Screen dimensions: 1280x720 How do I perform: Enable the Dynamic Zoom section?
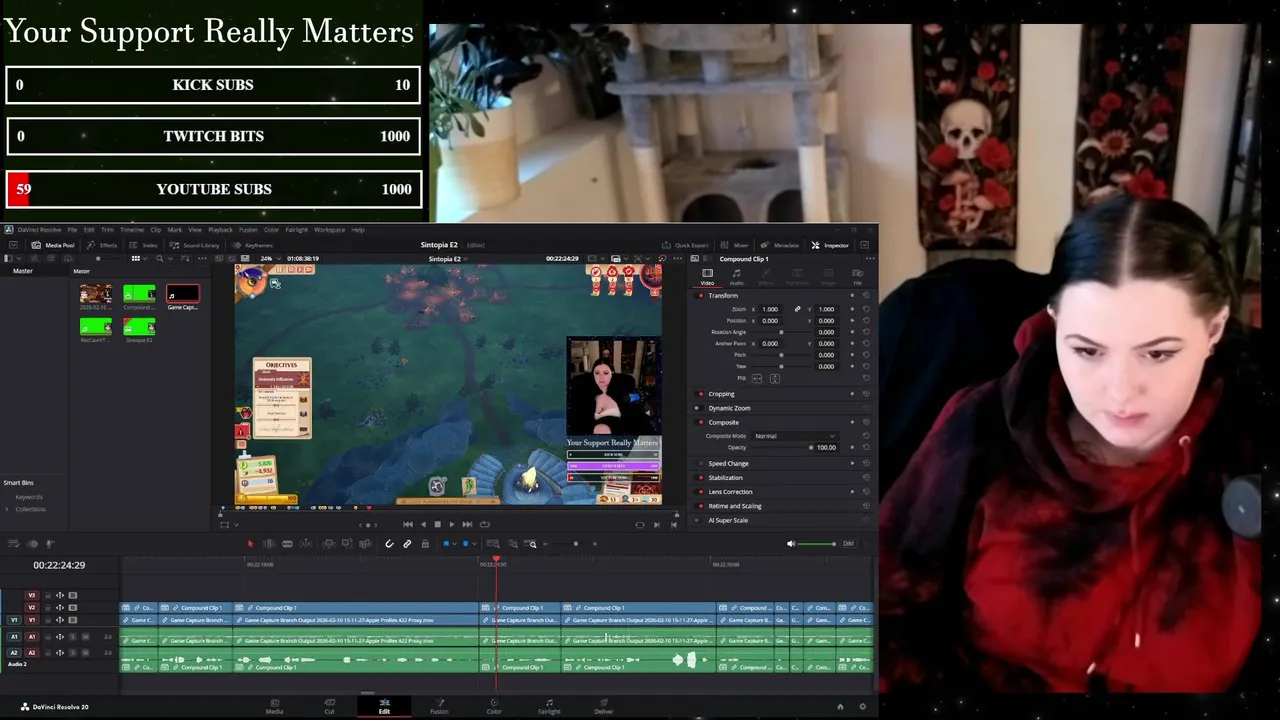point(701,408)
